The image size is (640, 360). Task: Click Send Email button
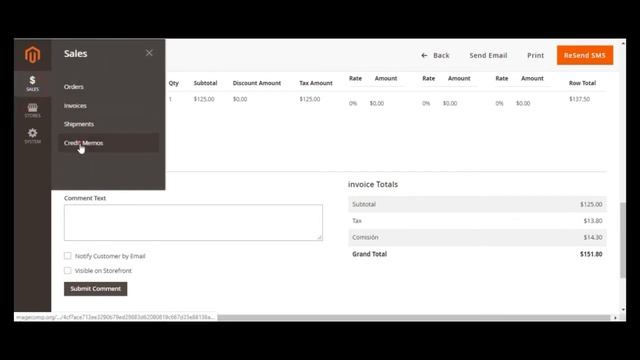(488, 55)
